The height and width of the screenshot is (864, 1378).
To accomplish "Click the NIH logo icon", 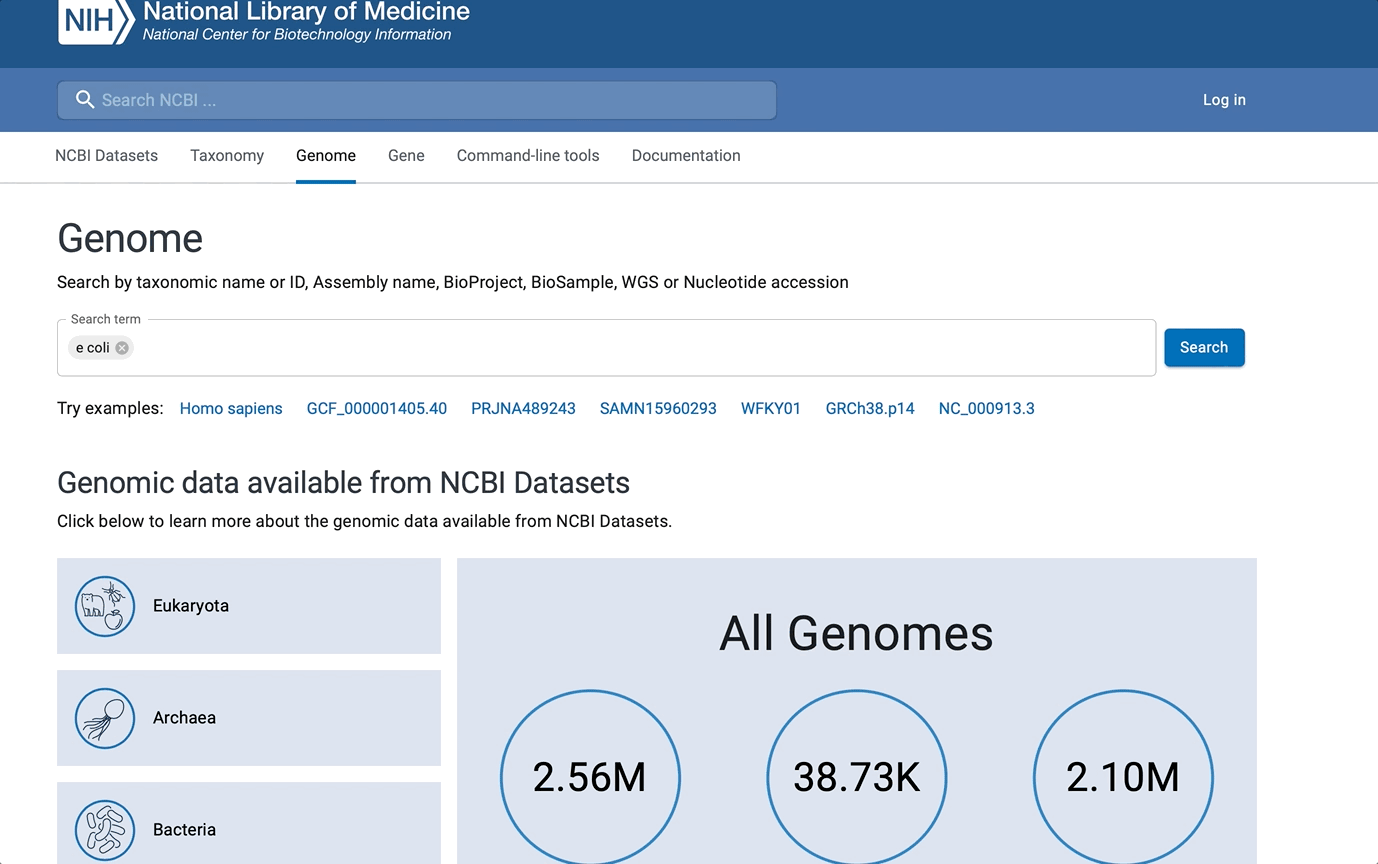I will click(x=95, y=20).
